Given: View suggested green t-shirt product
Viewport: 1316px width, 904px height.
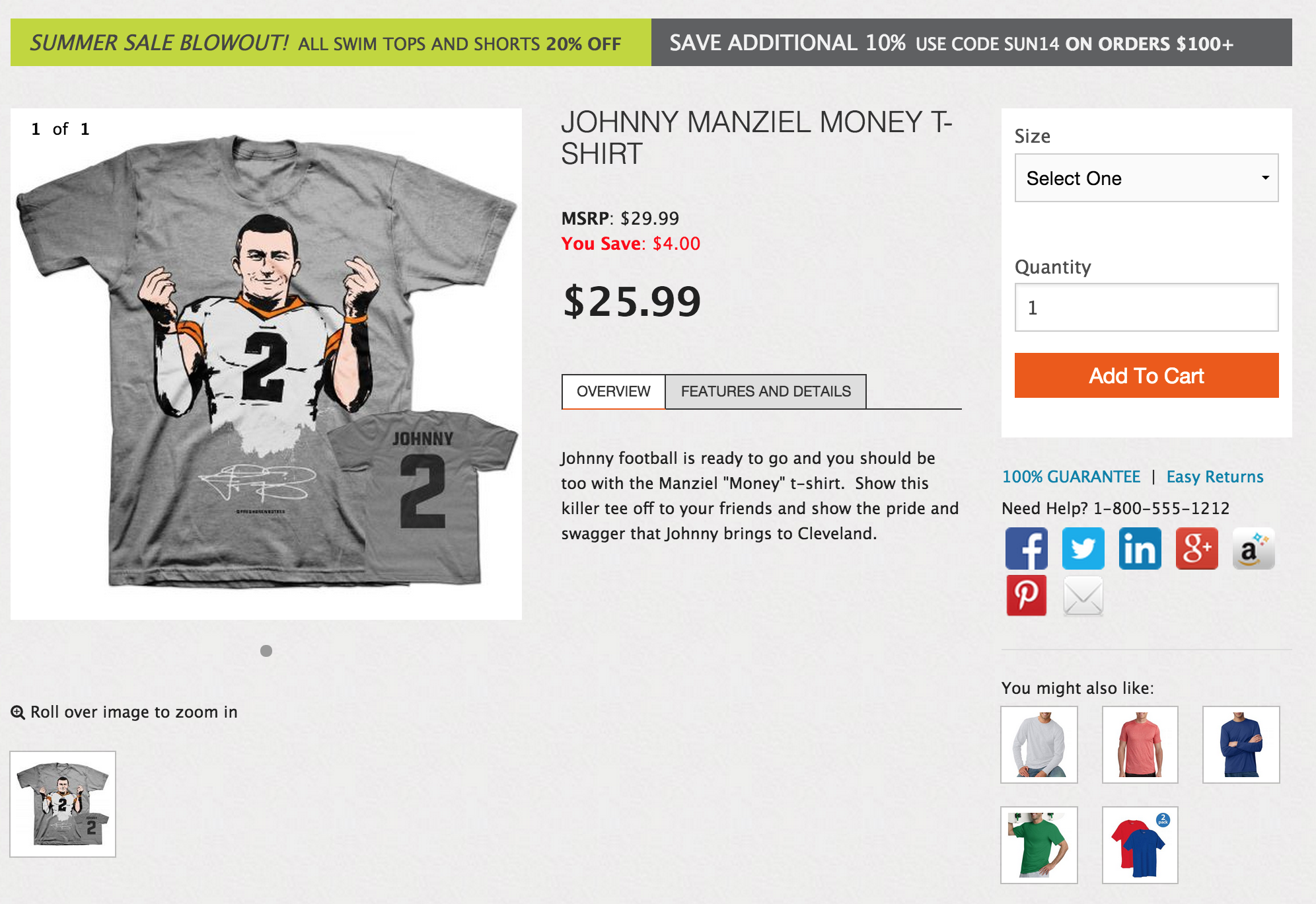Looking at the screenshot, I should click(x=1039, y=845).
